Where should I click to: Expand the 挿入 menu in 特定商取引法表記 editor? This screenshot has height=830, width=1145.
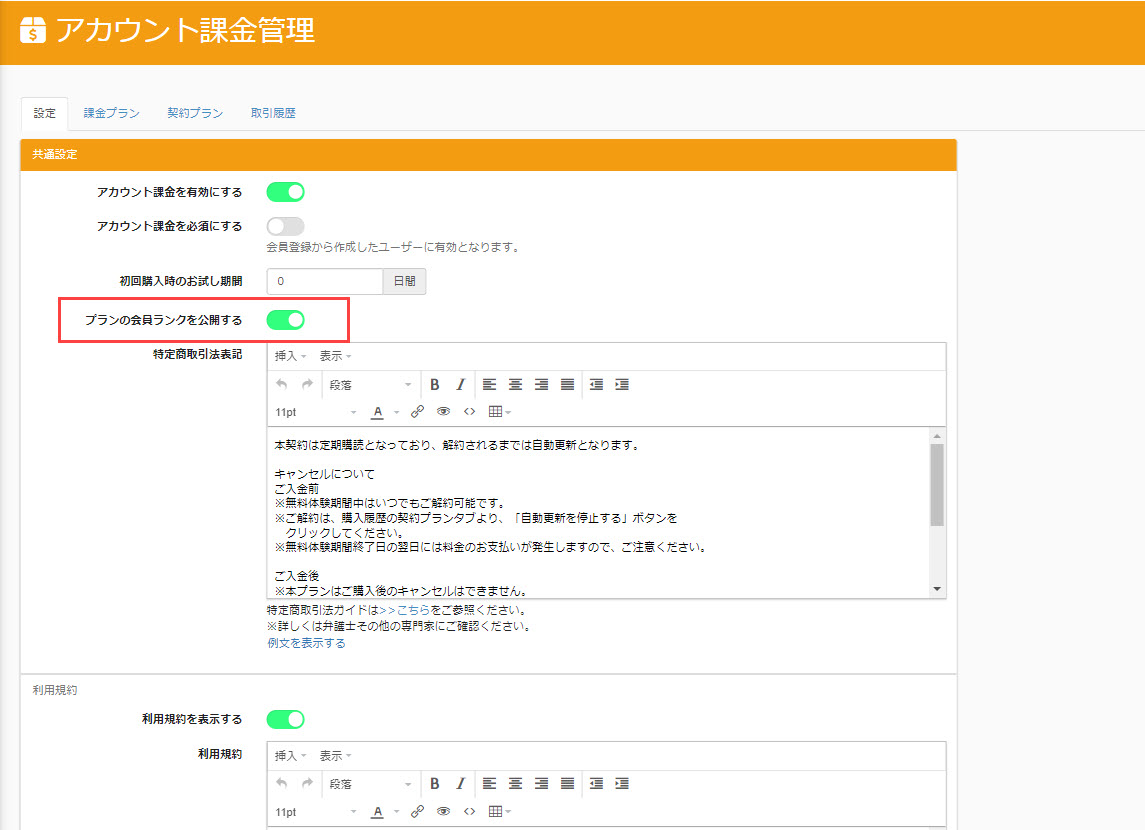click(290, 357)
